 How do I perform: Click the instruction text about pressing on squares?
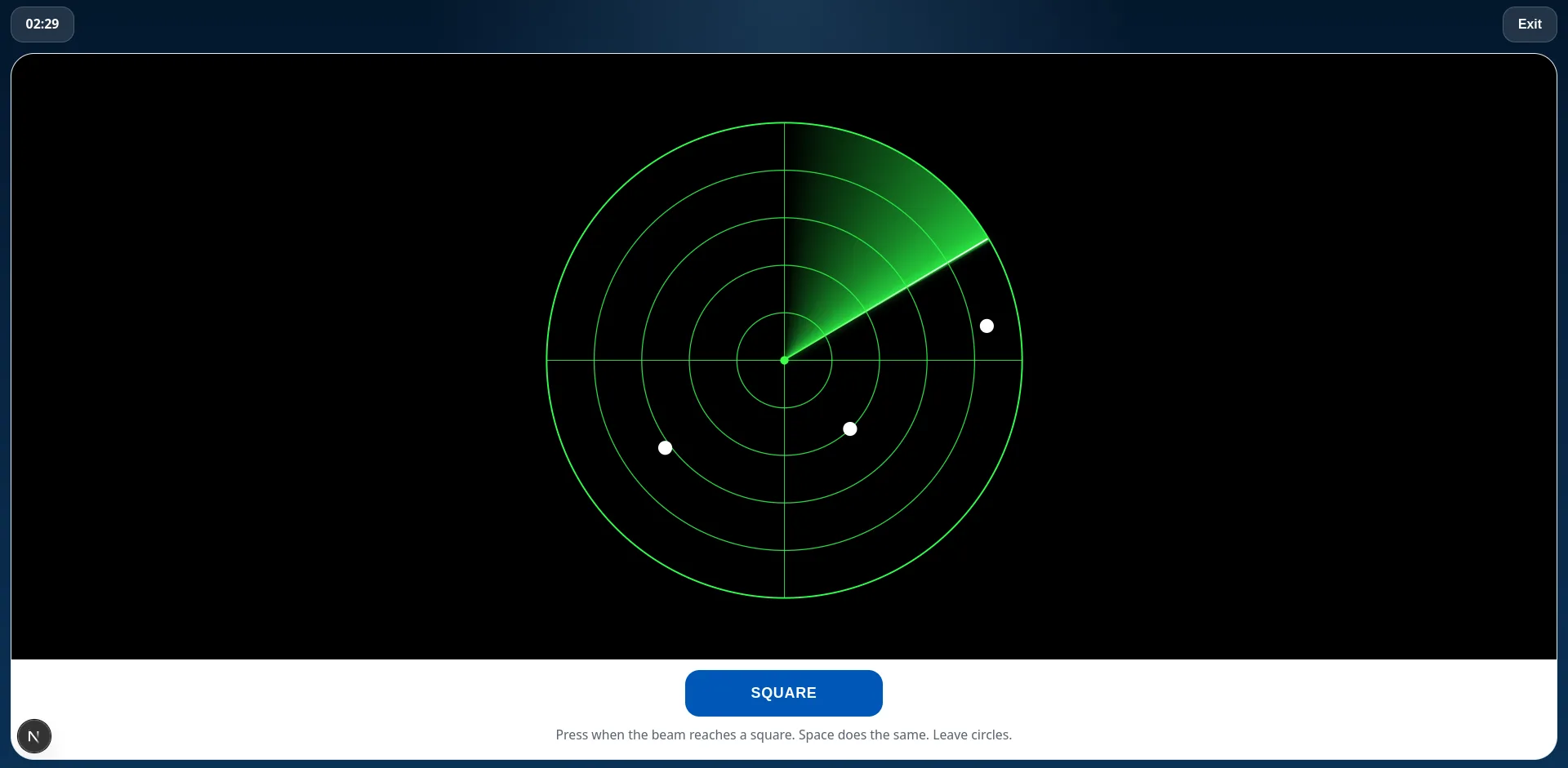[x=783, y=735]
